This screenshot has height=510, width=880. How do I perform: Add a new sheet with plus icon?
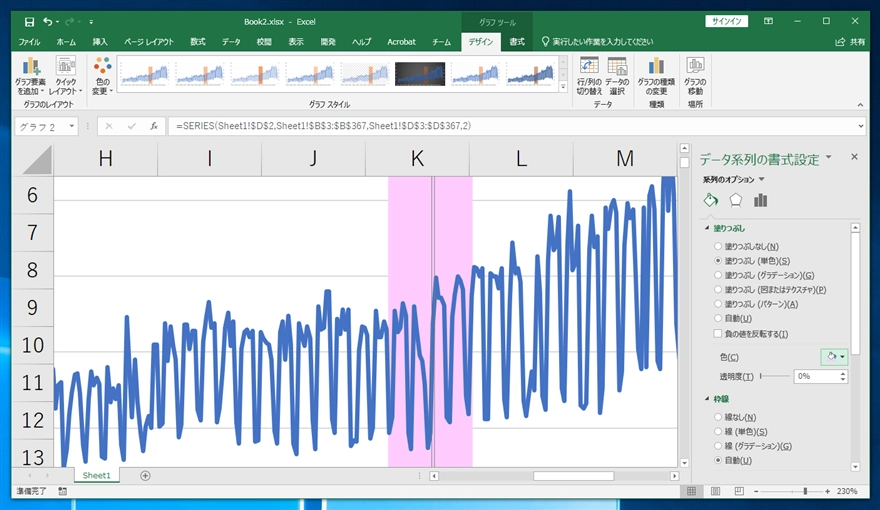(x=145, y=476)
